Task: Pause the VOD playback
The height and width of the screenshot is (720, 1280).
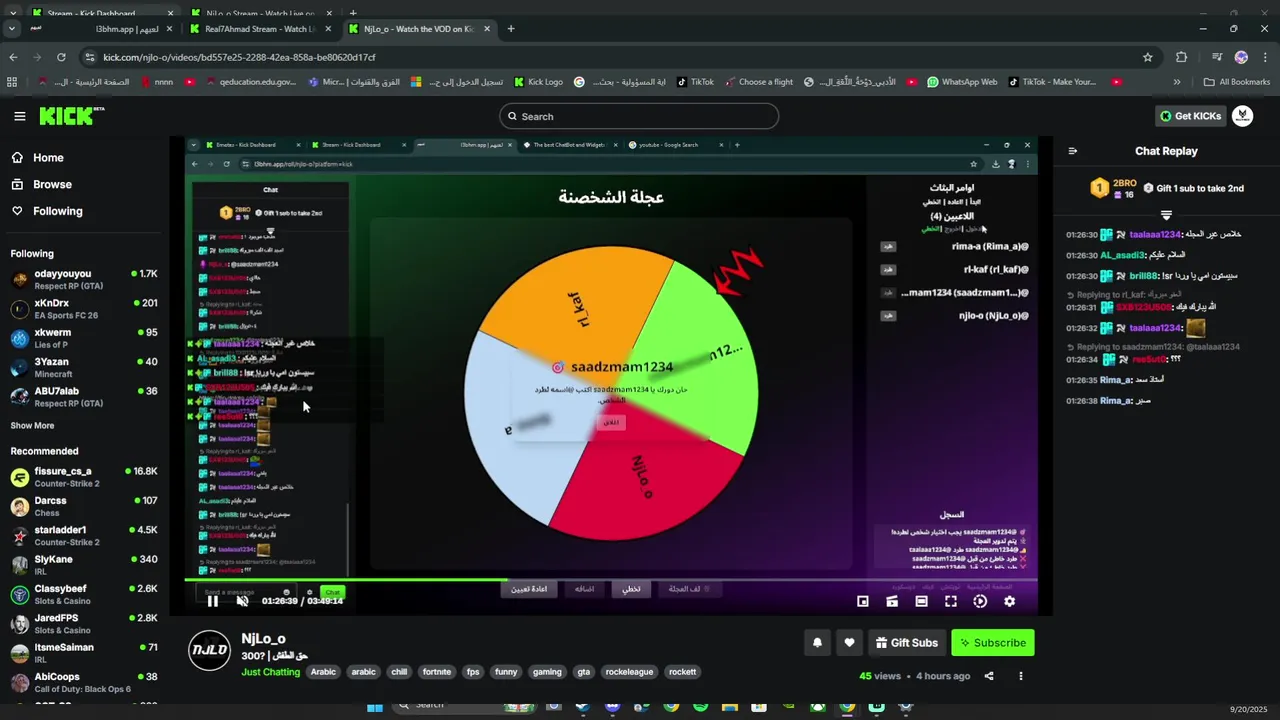Action: [x=212, y=601]
